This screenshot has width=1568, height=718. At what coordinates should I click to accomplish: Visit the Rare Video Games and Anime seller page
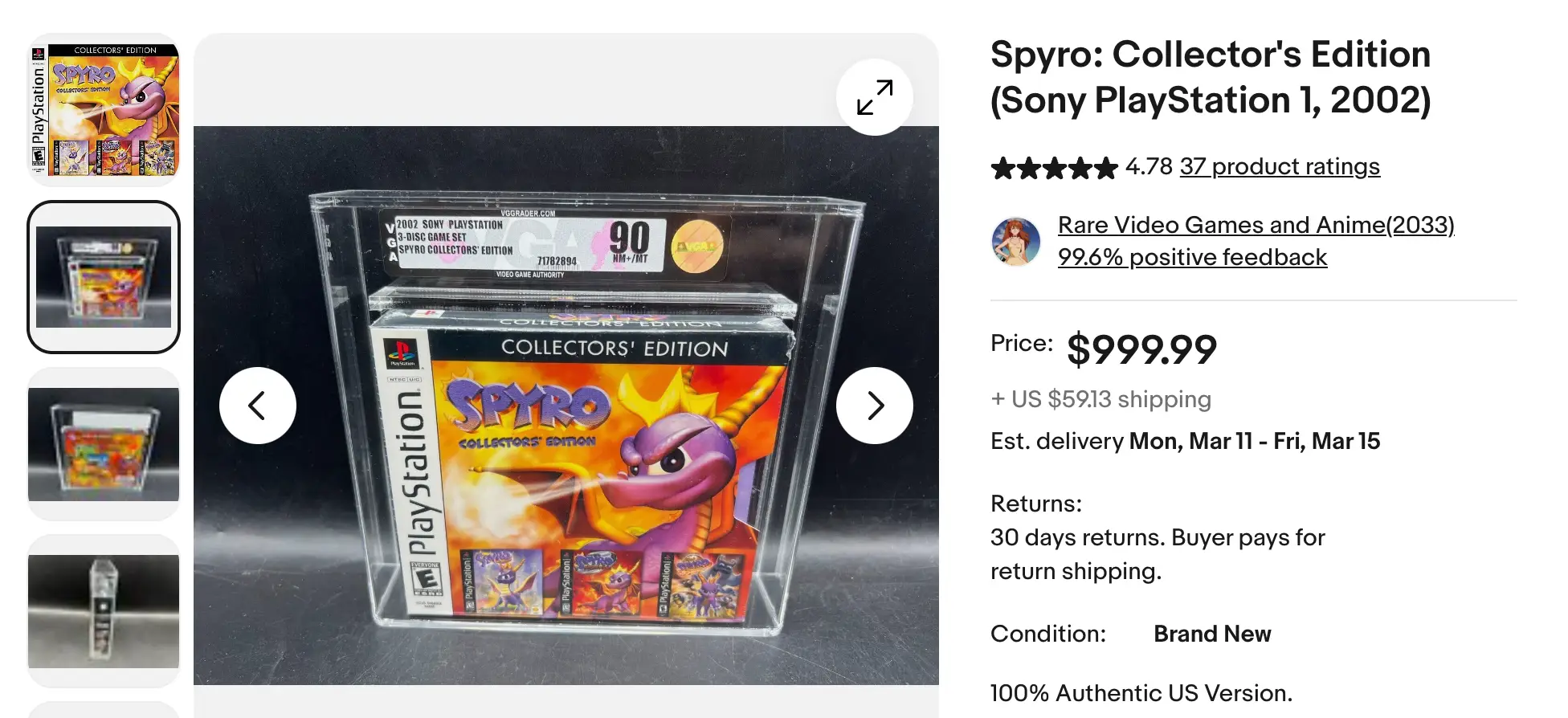coord(1256,225)
